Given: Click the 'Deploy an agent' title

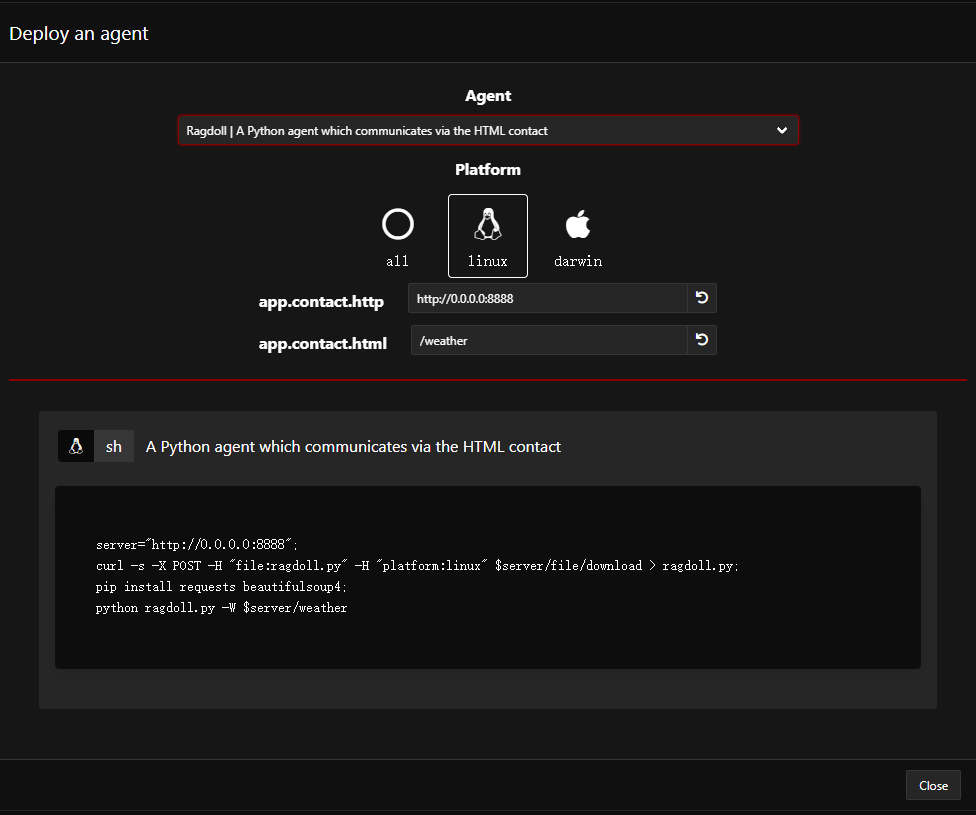Looking at the screenshot, I should pos(79,34).
